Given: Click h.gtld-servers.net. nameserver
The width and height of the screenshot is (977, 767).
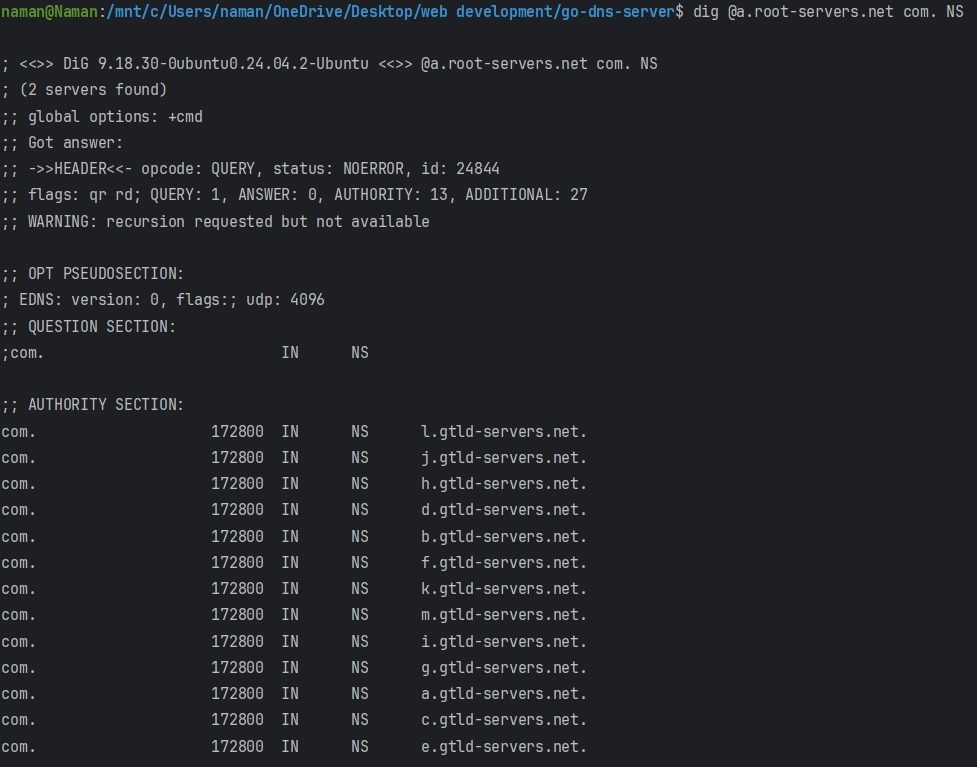Looking at the screenshot, I should [504, 484].
